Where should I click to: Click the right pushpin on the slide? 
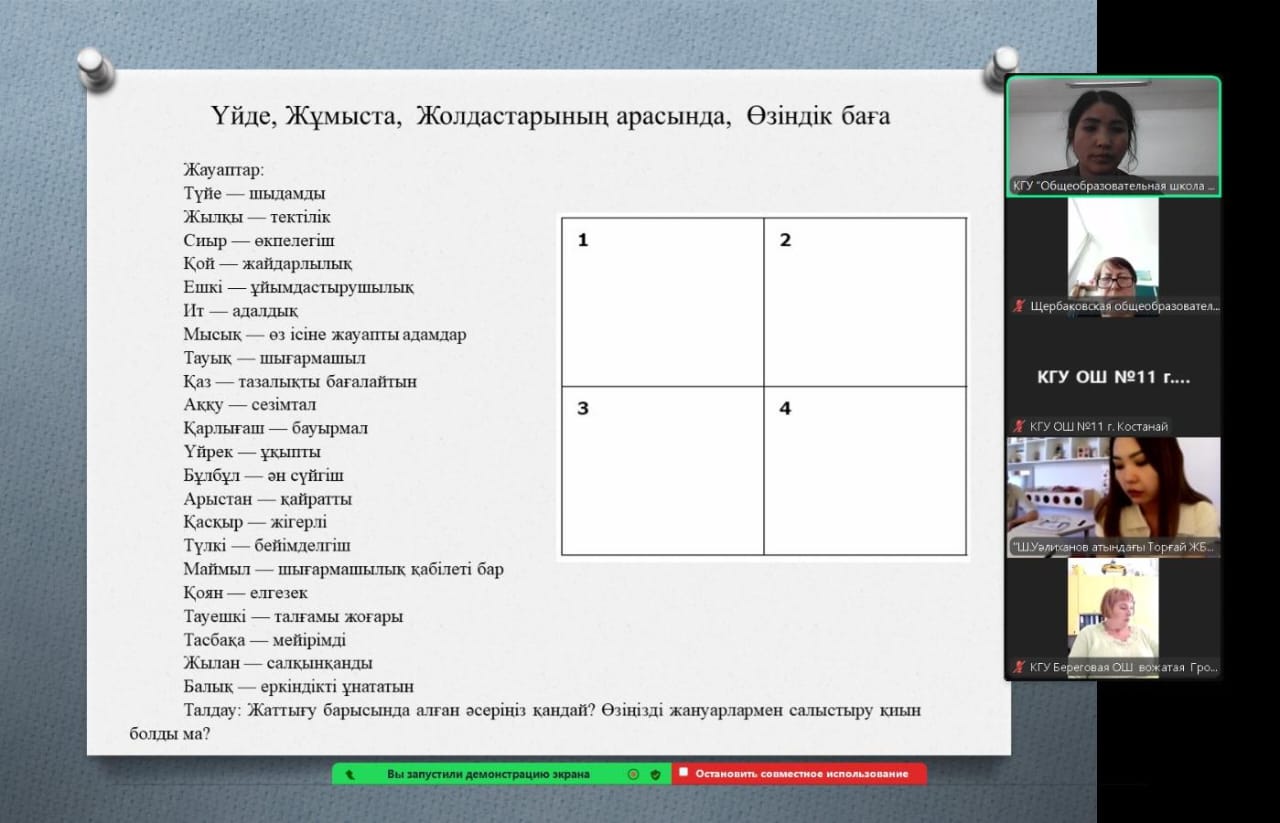point(1000,66)
